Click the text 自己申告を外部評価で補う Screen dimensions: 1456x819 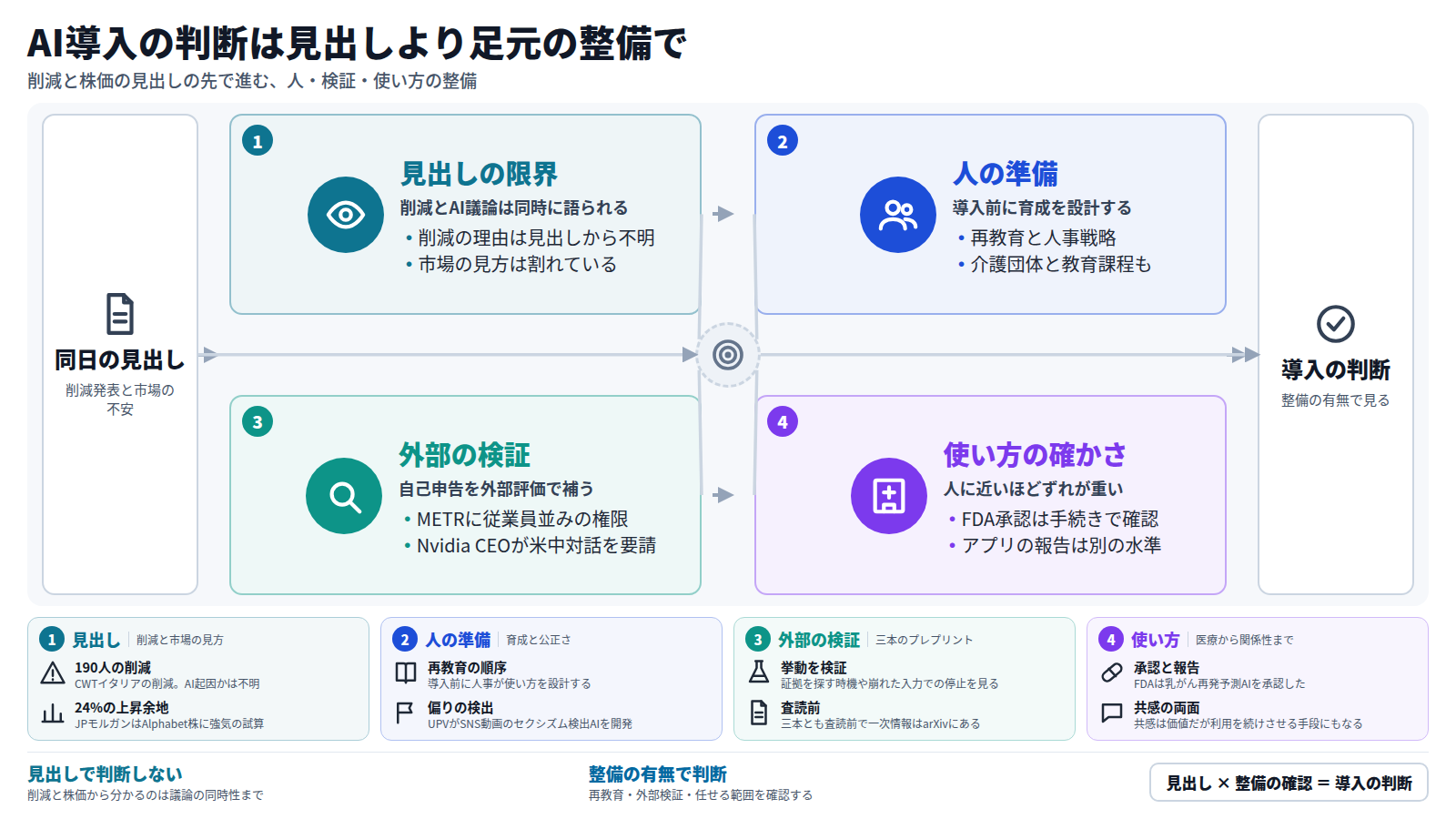pos(496,490)
